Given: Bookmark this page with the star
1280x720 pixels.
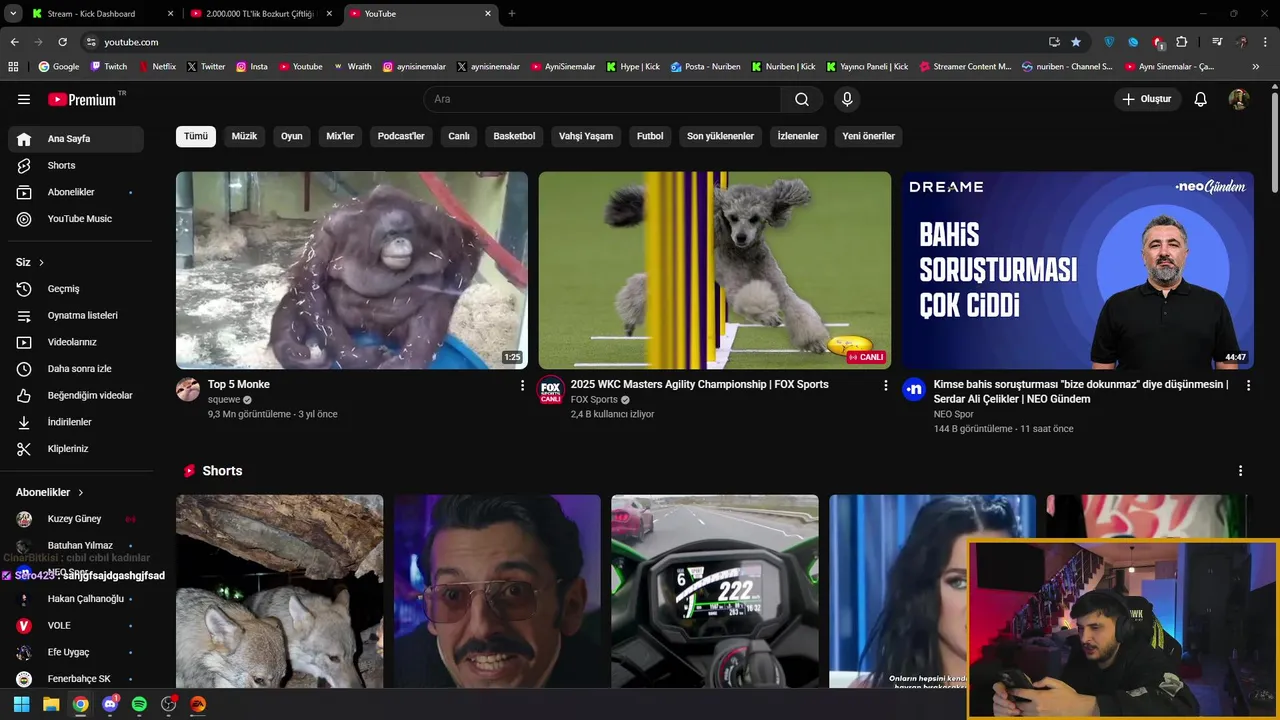Looking at the screenshot, I should 1076,42.
